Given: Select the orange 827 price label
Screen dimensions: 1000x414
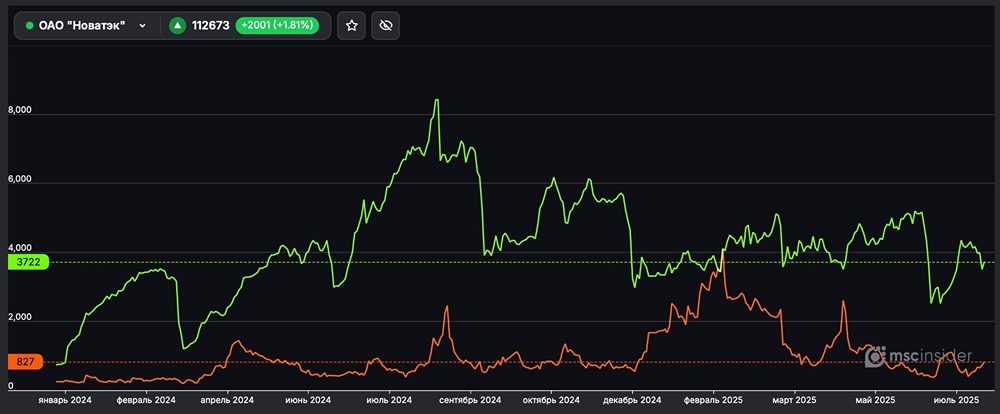Looking at the screenshot, I should (23, 362).
